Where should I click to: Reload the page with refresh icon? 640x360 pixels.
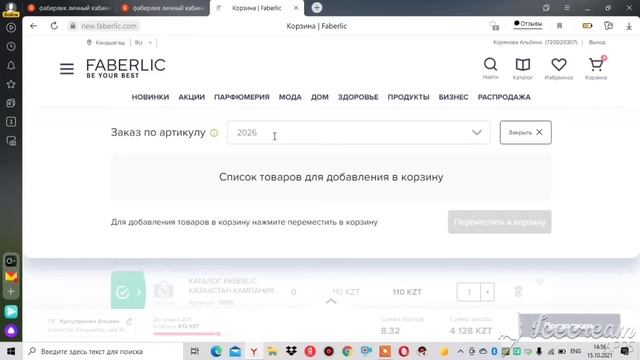tap(54, 26)
